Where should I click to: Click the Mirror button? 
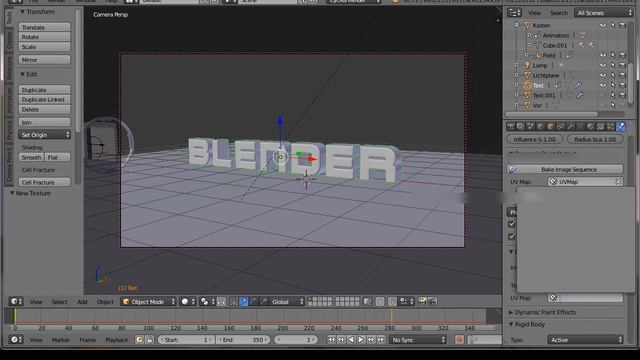(44, 60)
